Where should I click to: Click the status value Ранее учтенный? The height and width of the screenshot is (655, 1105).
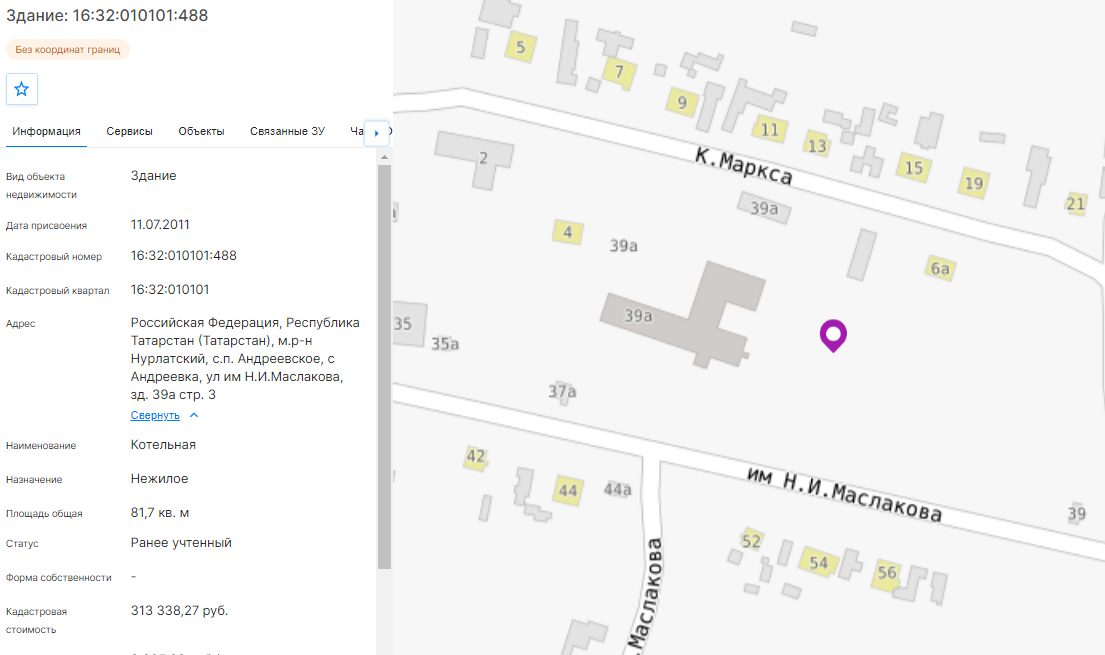181,543
